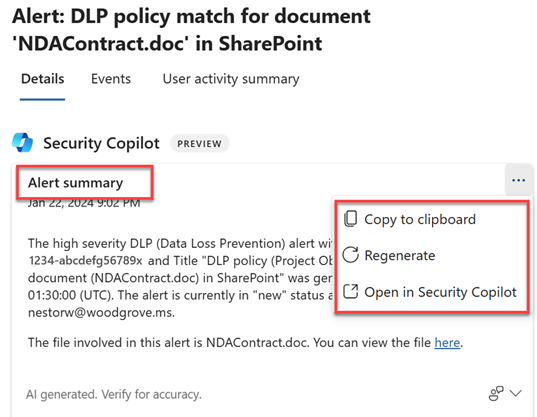Click the nestorw@woodgrove.ms email address
Screen dimensions: 537x417
pyautogui.click(x=100, y=313)
